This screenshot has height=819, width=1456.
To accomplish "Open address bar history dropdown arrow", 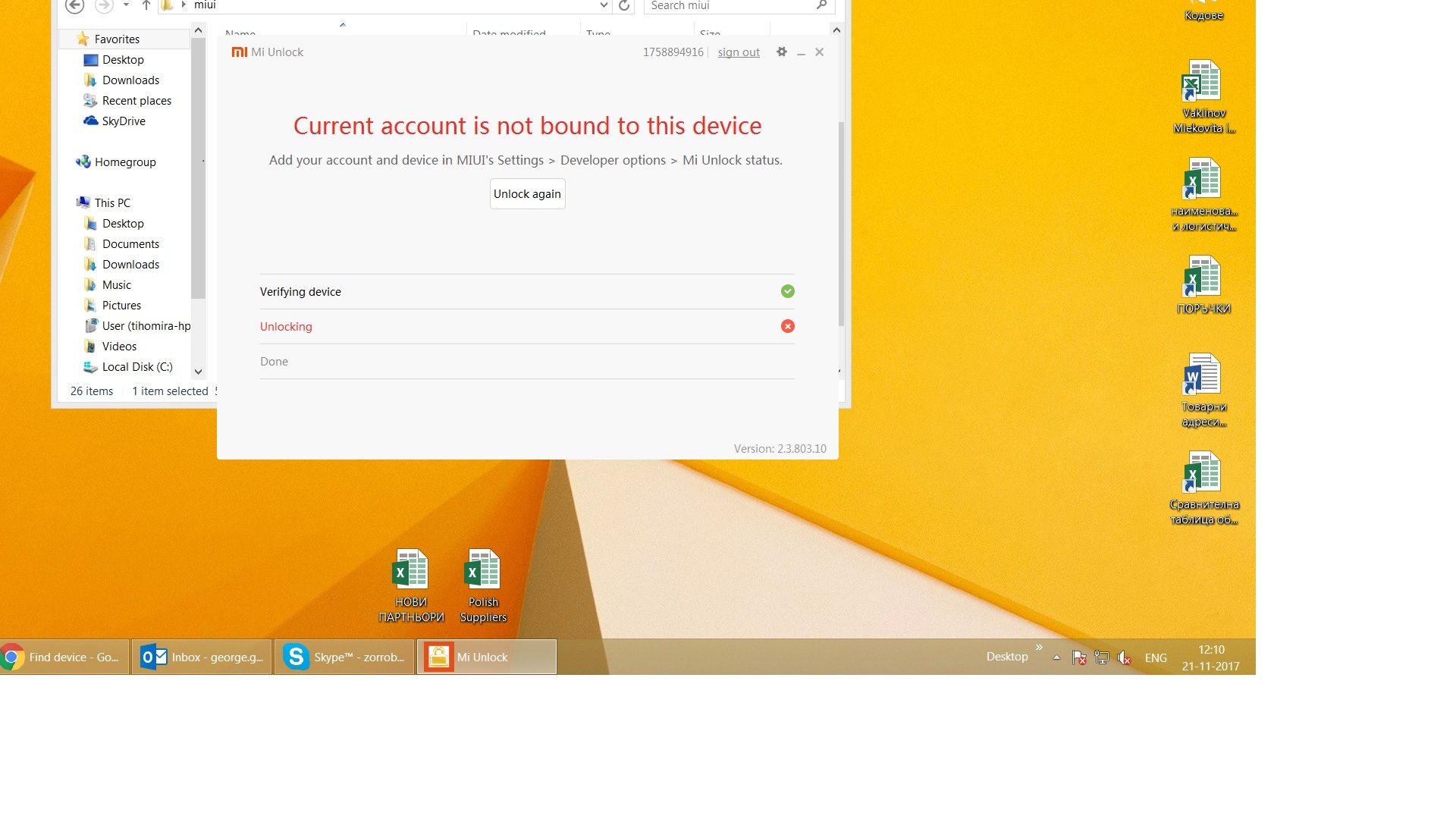I will click(x=604, y=6).
